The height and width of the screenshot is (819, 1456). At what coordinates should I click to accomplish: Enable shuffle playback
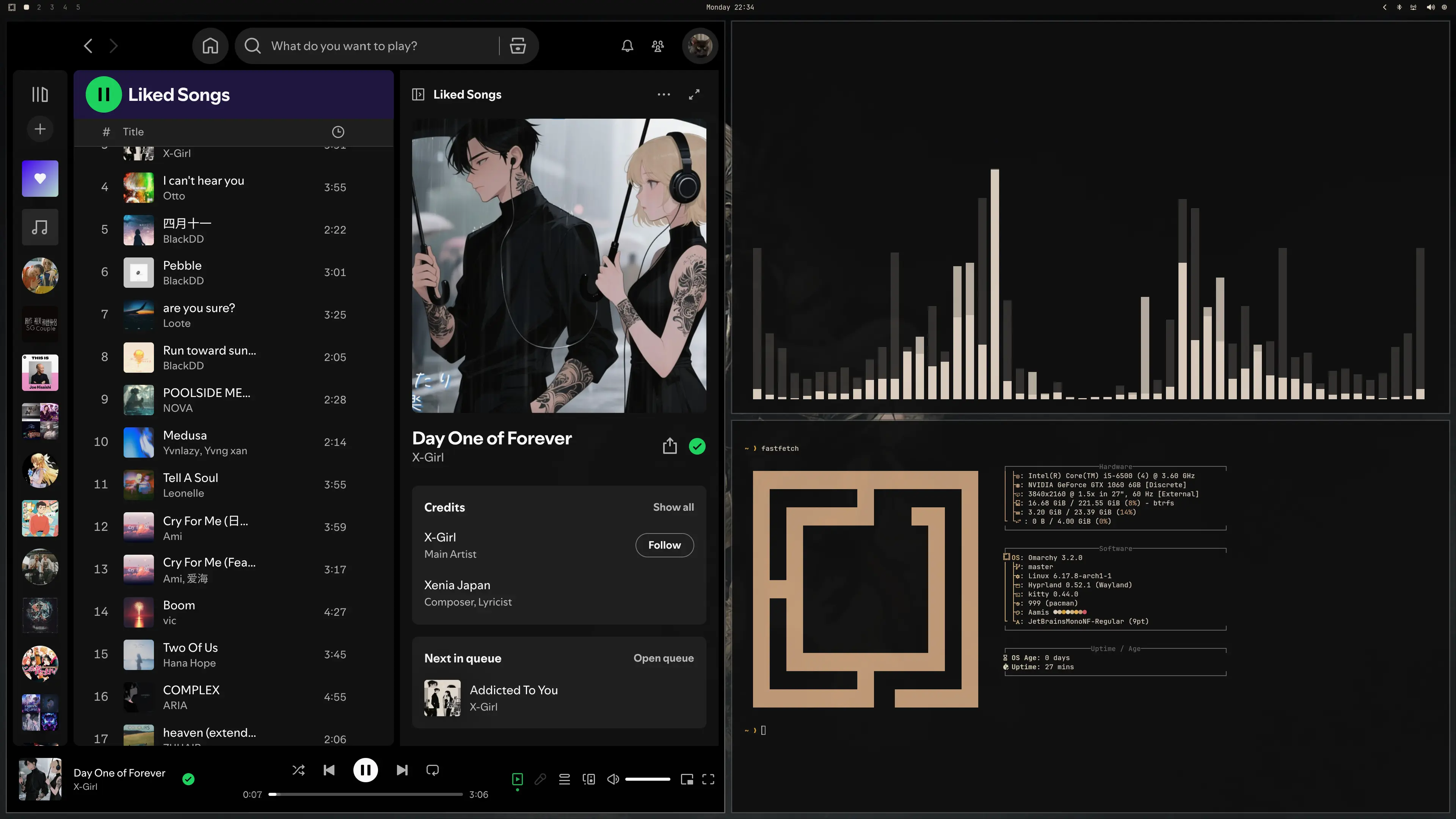click(298, 770)
